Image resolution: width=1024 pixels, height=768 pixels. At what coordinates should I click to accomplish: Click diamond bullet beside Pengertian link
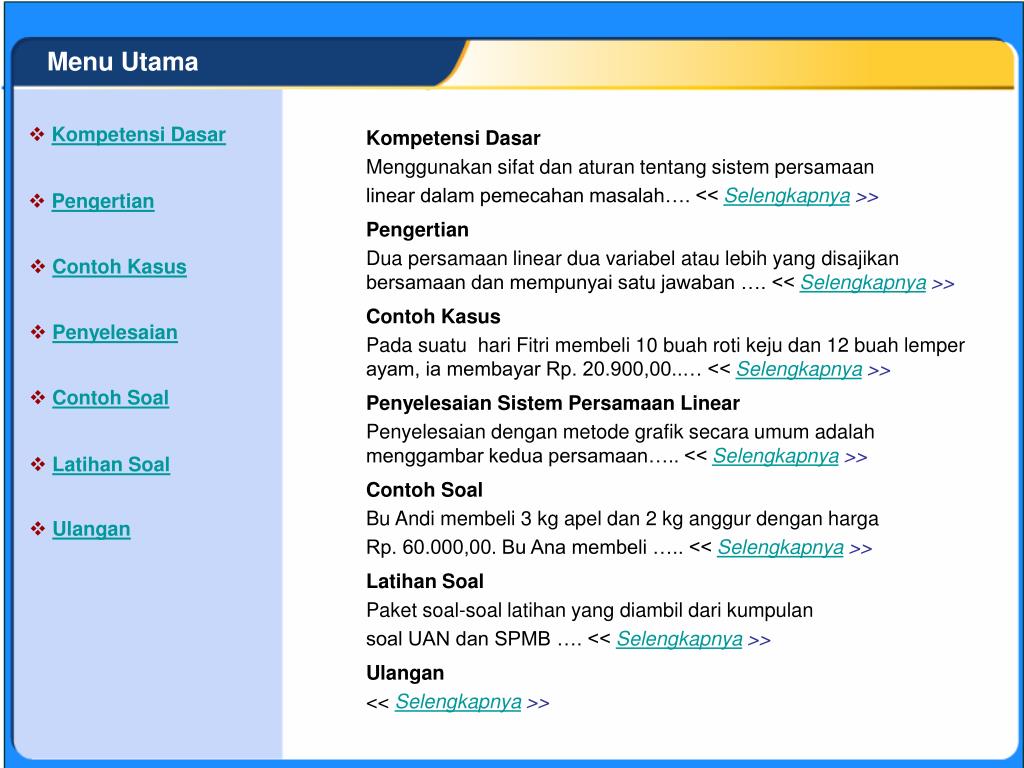(37, 201)
